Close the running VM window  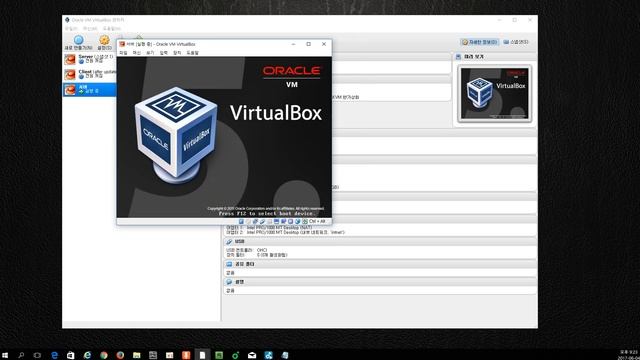tap(324, 44)
